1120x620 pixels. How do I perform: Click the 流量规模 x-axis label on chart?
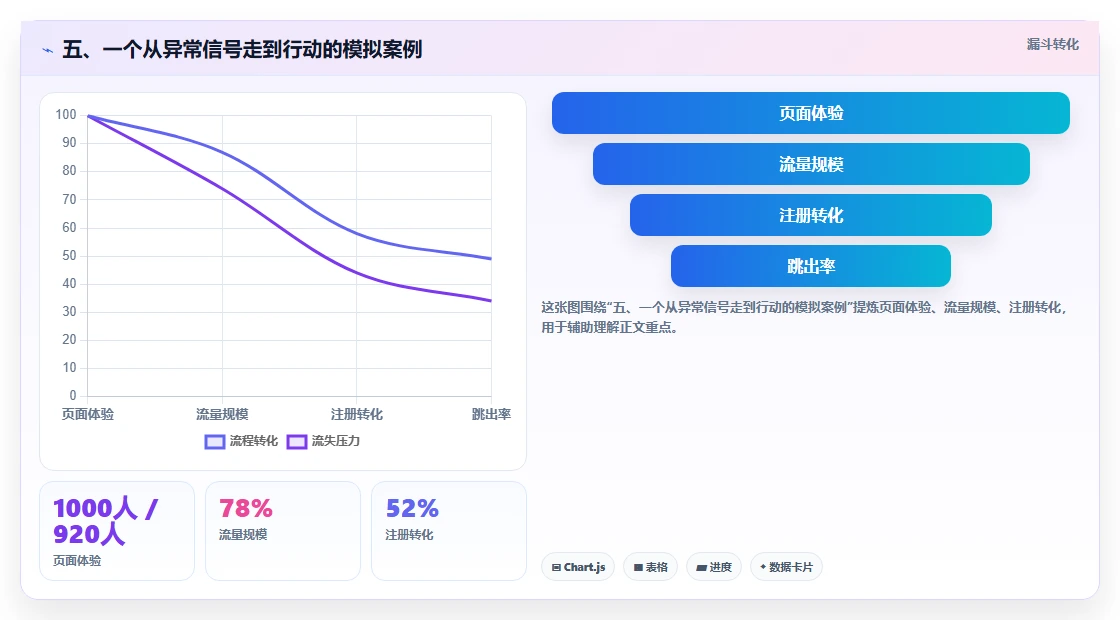coord(222,414)
